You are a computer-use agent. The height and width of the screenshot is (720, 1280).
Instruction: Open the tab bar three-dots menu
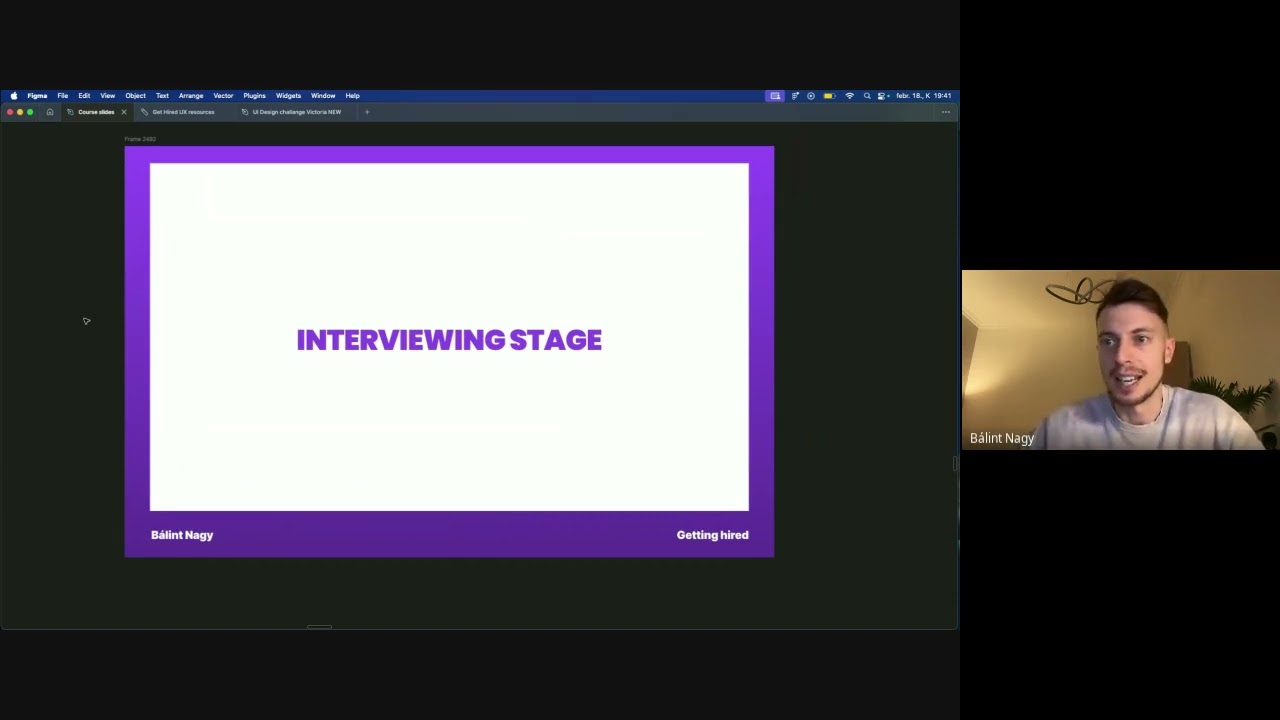click(945, 112)
